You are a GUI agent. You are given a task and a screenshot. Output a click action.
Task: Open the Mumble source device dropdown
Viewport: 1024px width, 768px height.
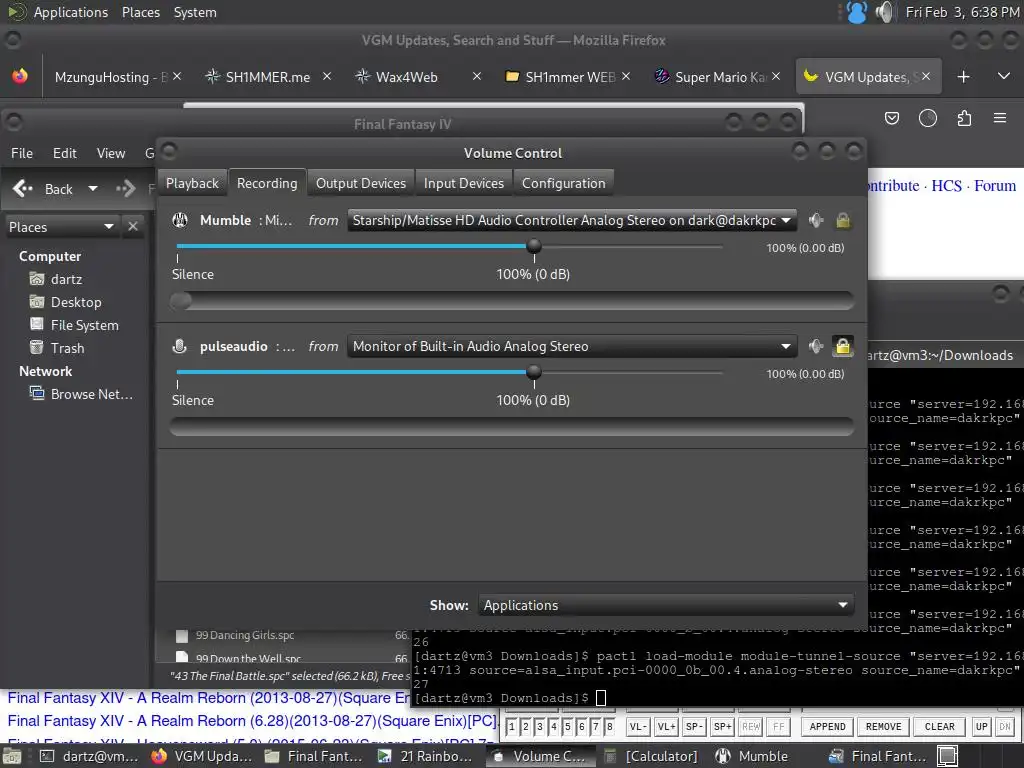click(572, 220)
